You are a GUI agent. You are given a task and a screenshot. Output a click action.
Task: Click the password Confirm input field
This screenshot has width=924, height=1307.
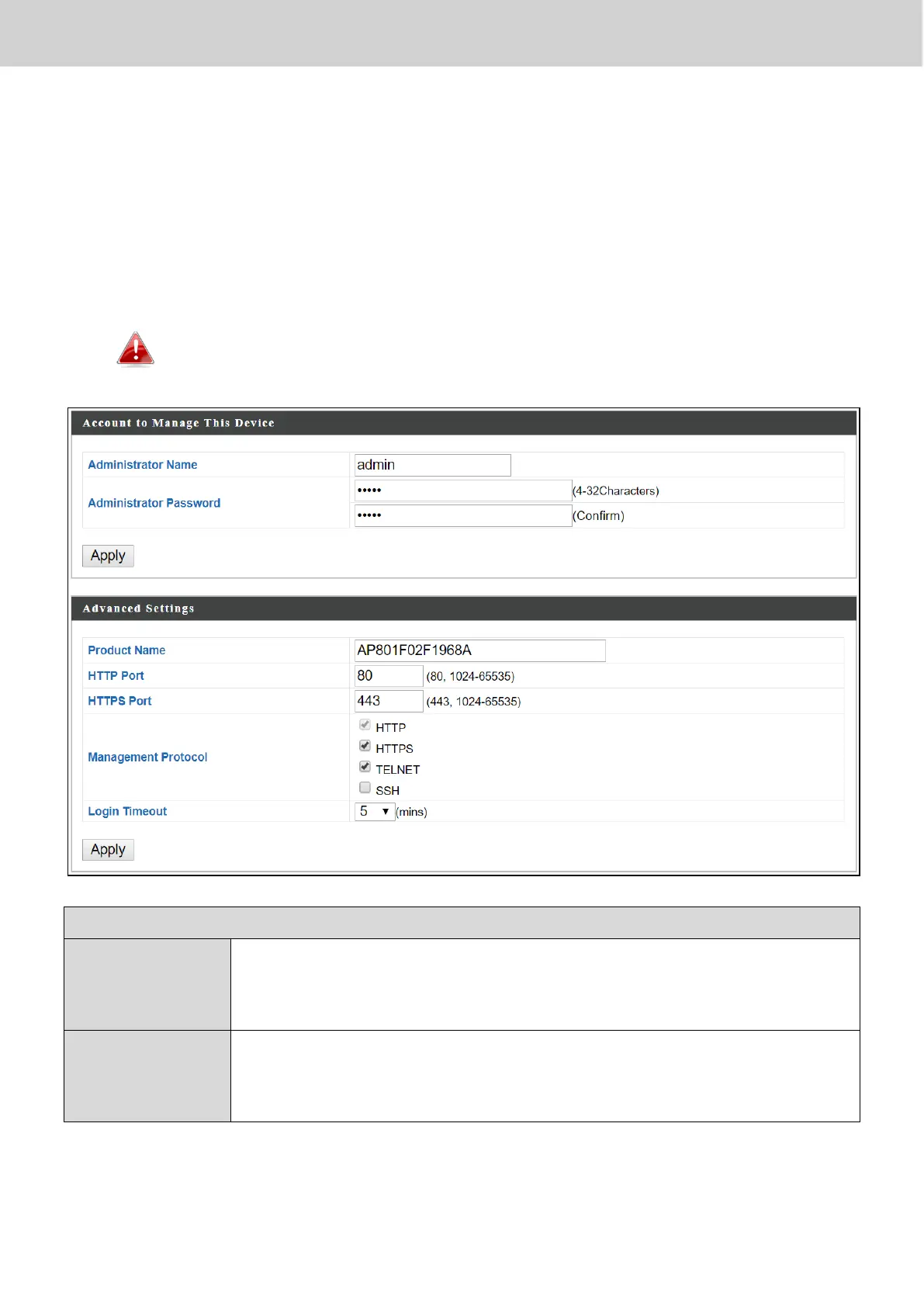pyautogui.click(x=463, y=515)
